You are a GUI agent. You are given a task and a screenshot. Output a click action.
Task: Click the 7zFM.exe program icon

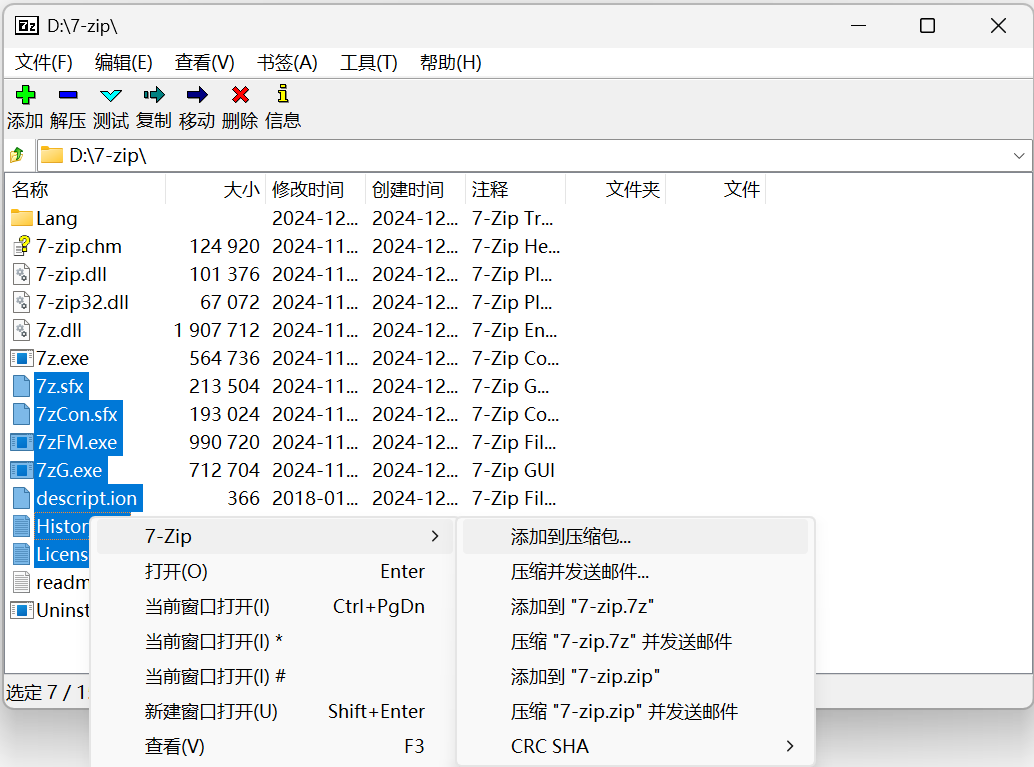pos(22,442)
